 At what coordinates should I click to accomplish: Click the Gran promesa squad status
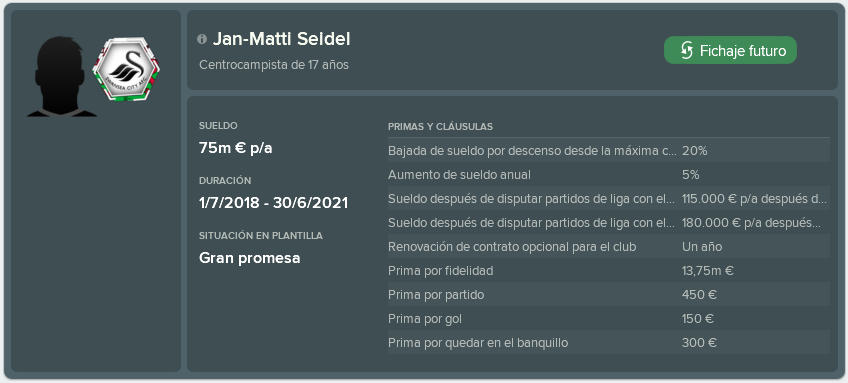coord(249,258)
